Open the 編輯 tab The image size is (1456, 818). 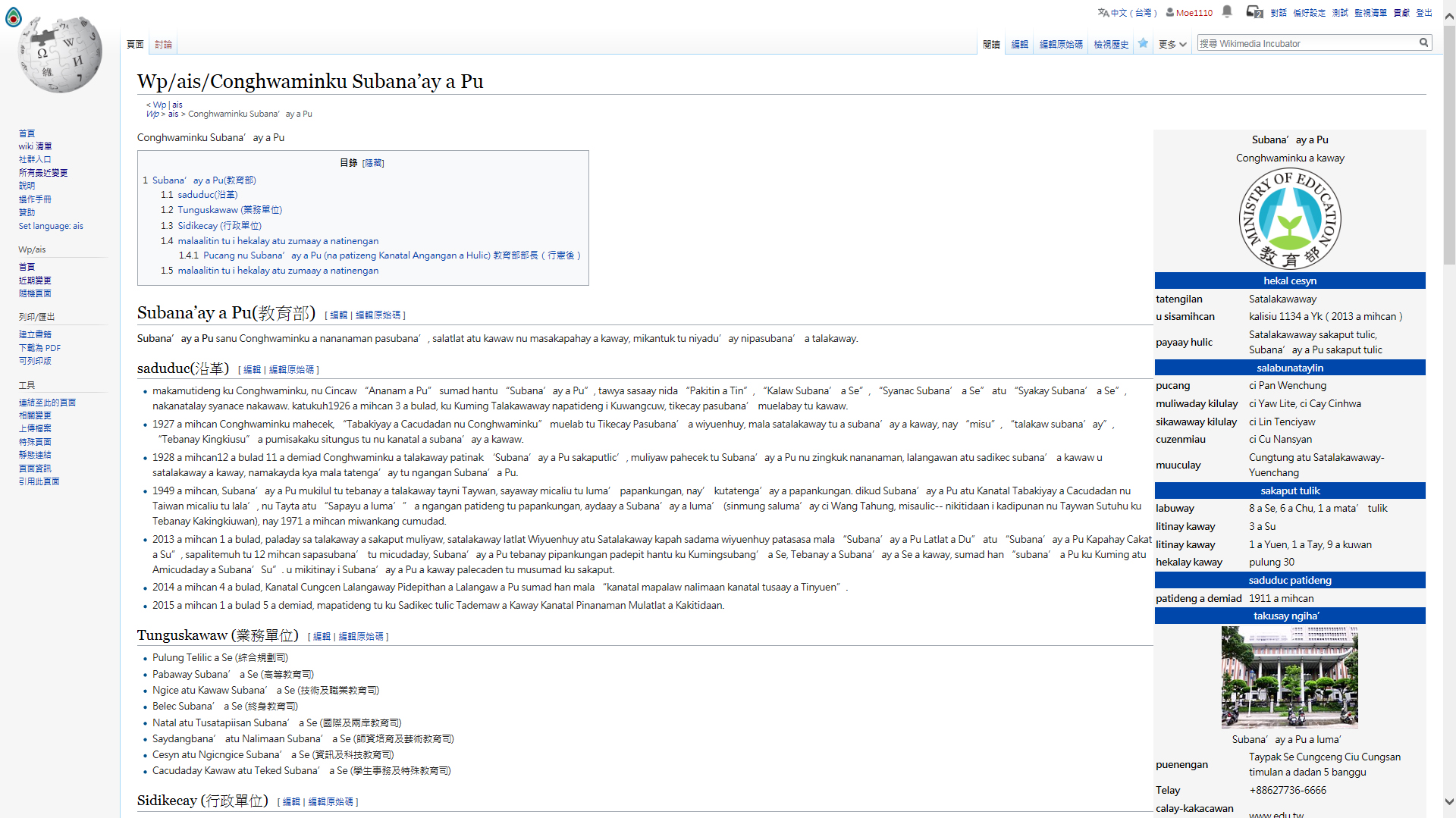1019,45
